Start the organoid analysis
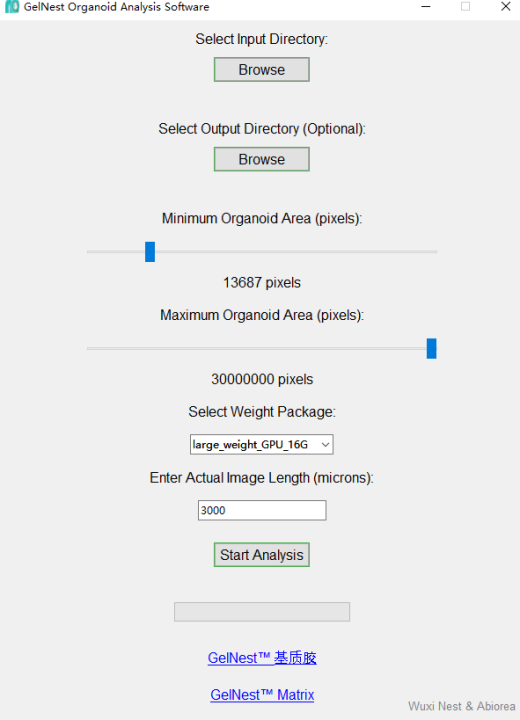Viewport: 520px width, 720px height. (x=262, y=555)
